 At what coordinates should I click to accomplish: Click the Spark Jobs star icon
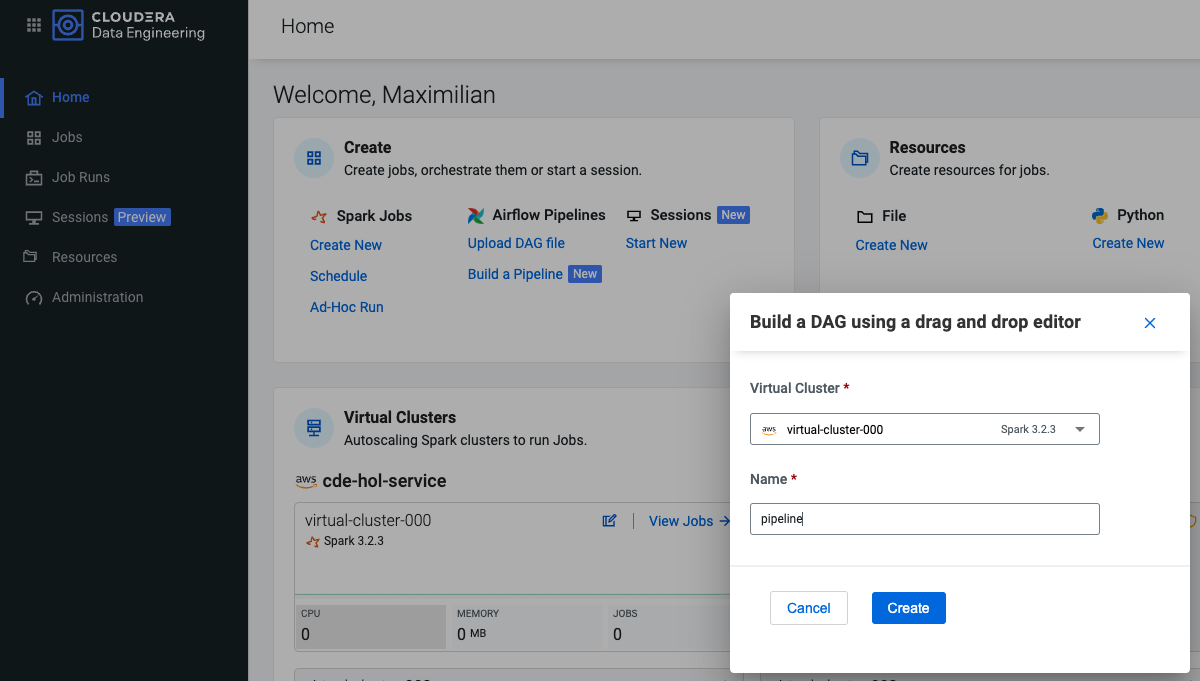(x=319, y=216)
